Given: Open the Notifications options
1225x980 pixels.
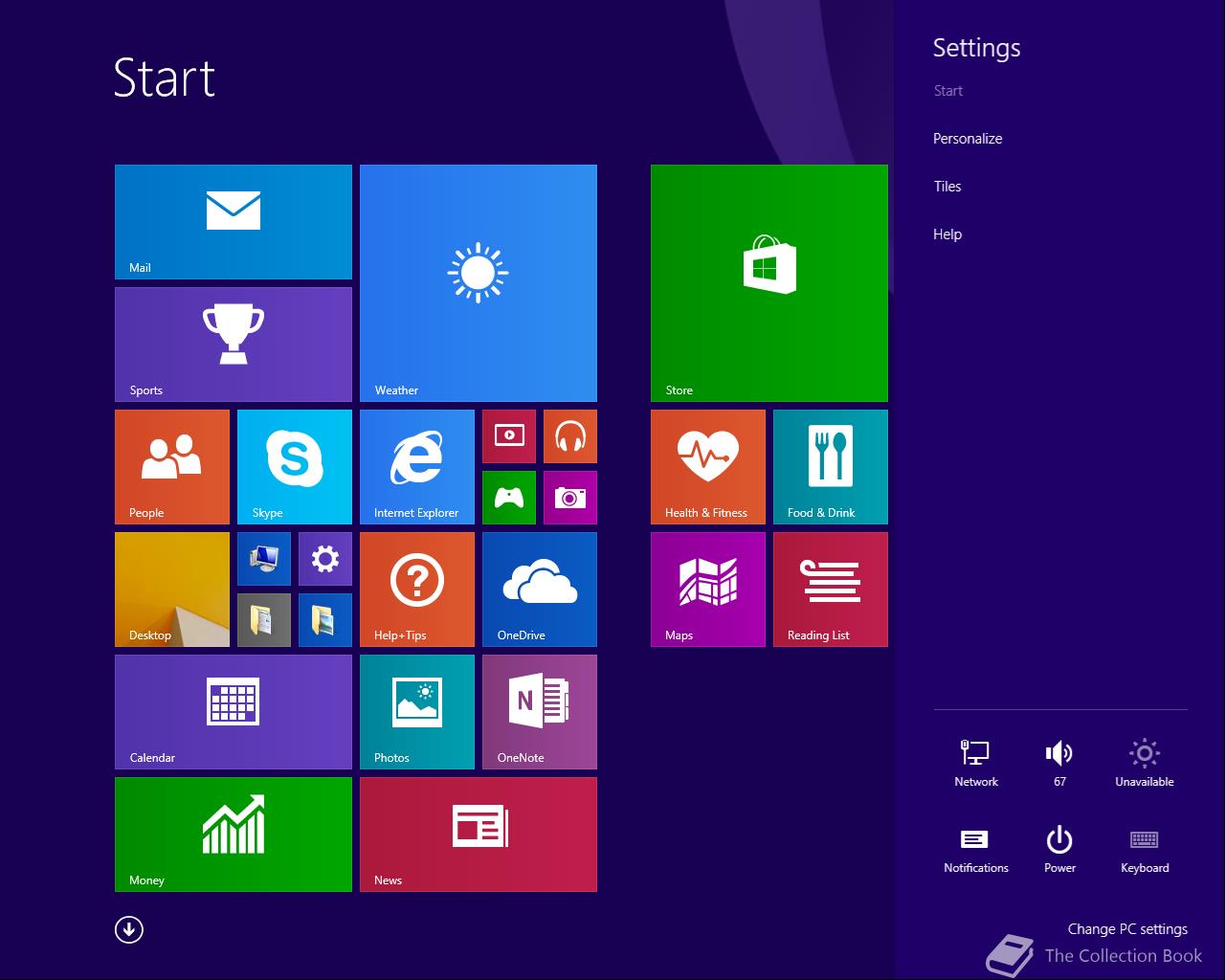Looking at the screenshot, I should tap(976, 850).
